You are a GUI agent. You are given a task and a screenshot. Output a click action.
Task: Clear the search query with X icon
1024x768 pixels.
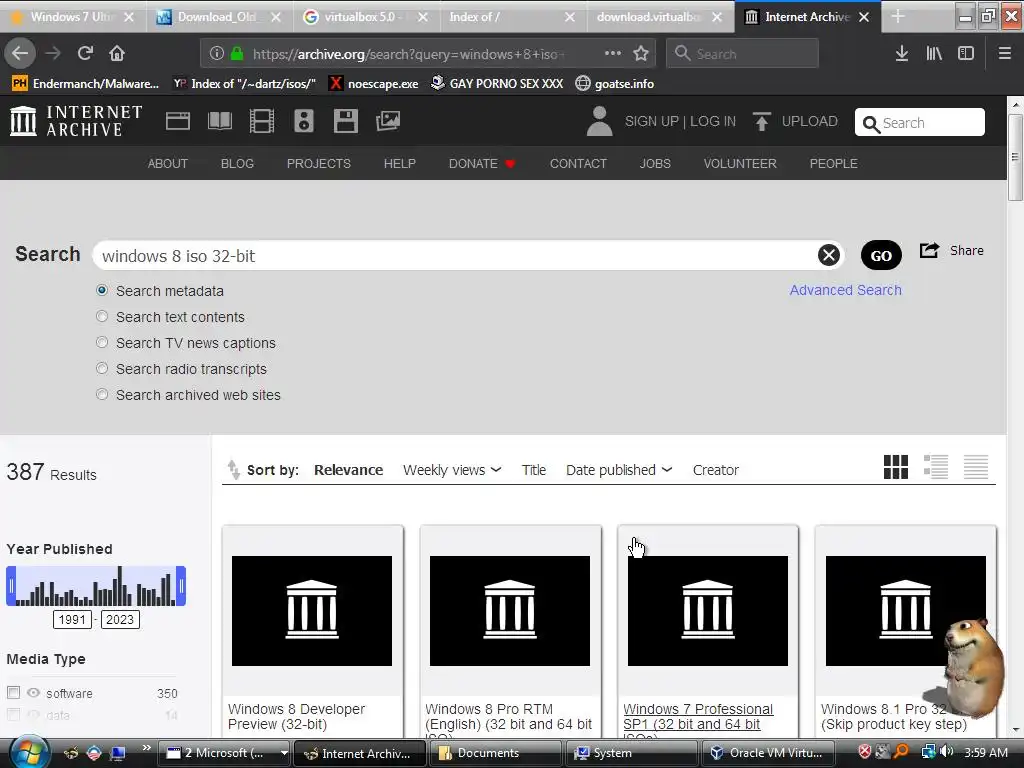pyautogui.click(x=829, y=255)
